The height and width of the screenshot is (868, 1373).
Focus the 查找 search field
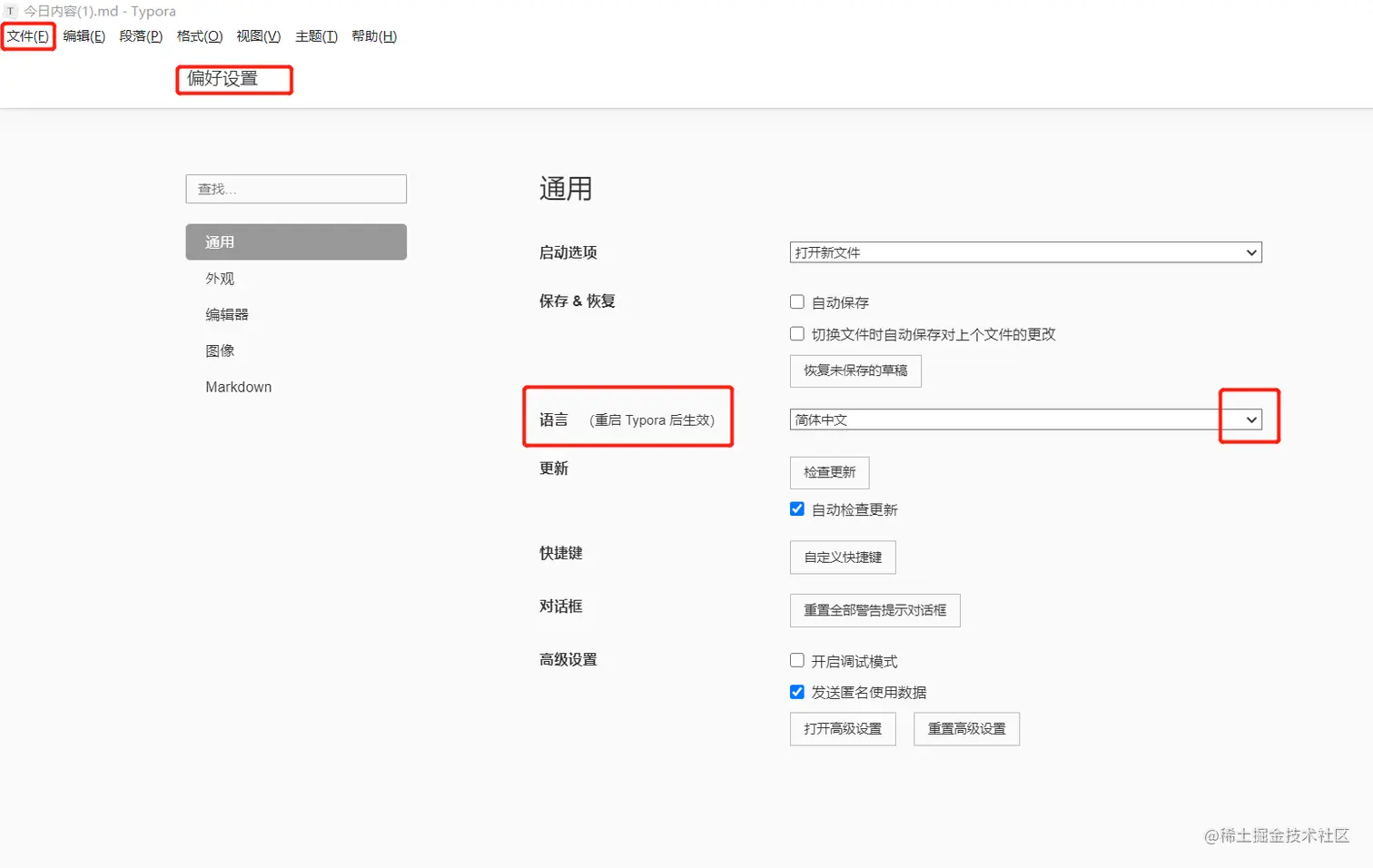click(296, 189)
